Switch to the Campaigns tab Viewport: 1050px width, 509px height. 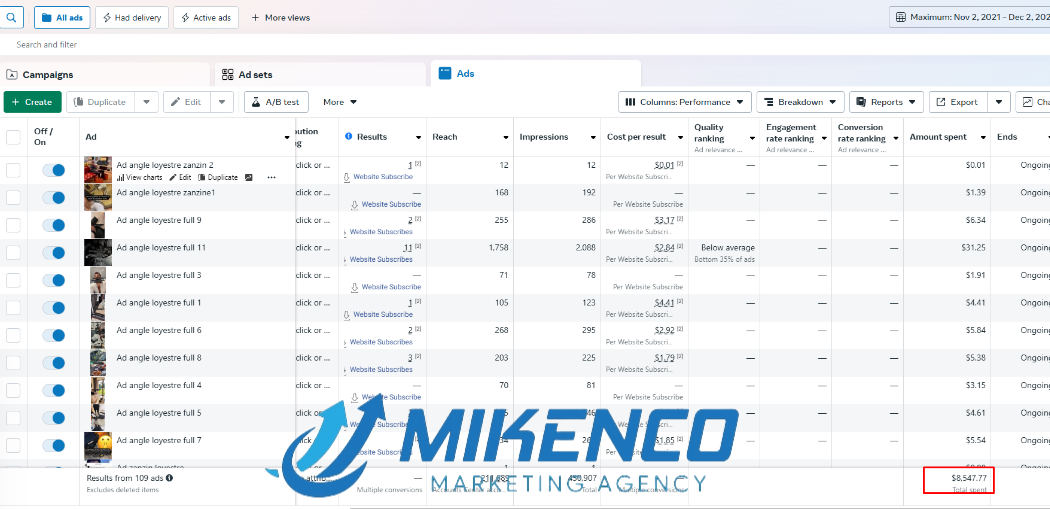[104, 74]
